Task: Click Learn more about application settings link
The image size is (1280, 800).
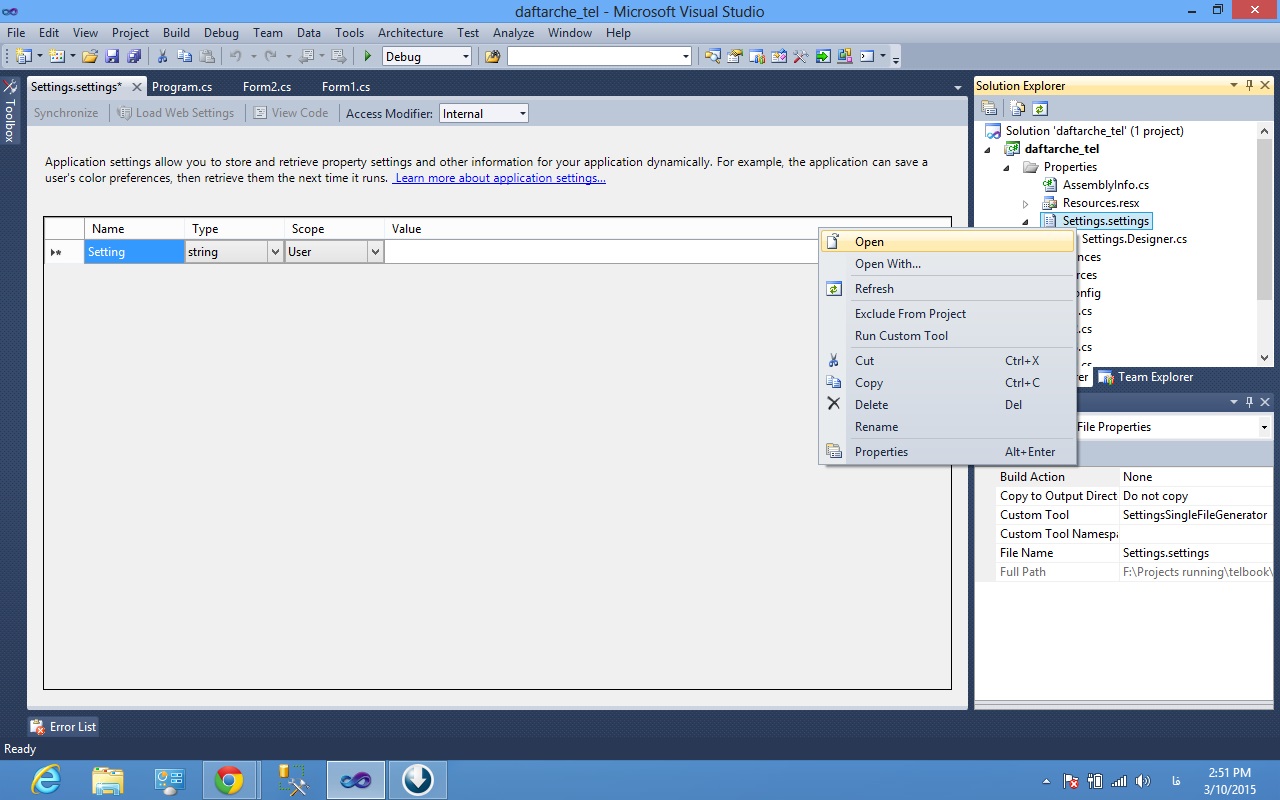Action: (500, 178)
